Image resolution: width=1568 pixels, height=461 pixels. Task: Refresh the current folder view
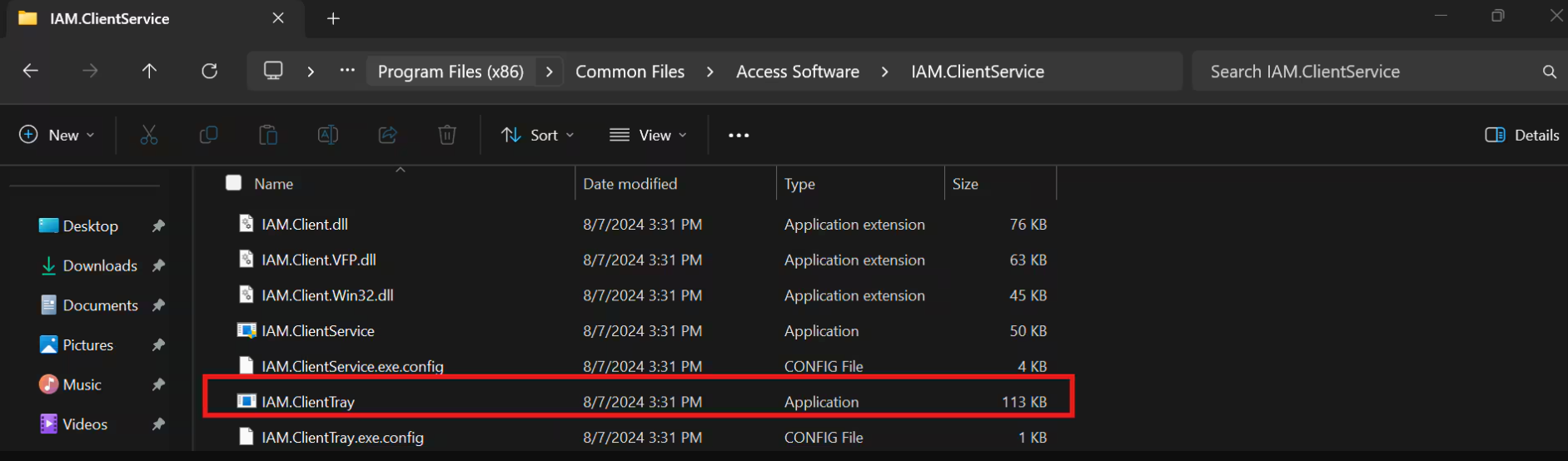[210, 72]
